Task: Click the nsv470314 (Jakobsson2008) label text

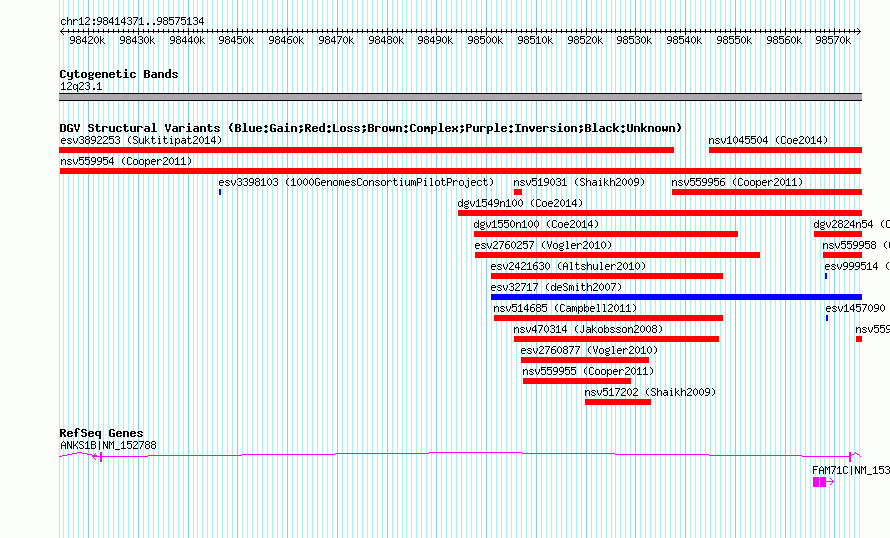Action: (x=588, y=329)
